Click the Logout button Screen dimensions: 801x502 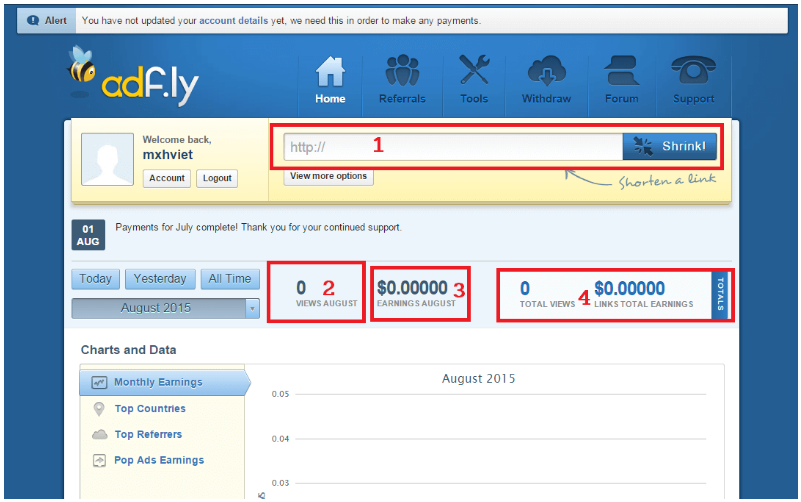tap(217, 178)
